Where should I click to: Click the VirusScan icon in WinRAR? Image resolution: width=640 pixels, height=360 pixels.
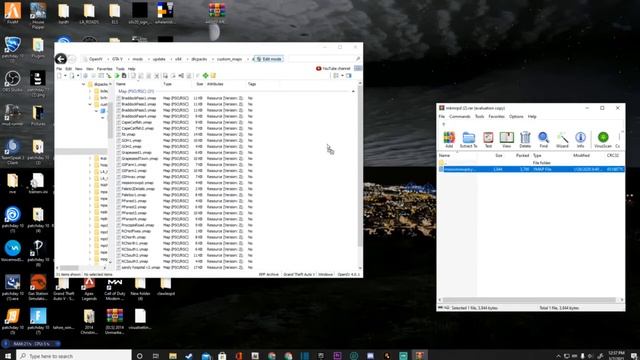point(603,139)
